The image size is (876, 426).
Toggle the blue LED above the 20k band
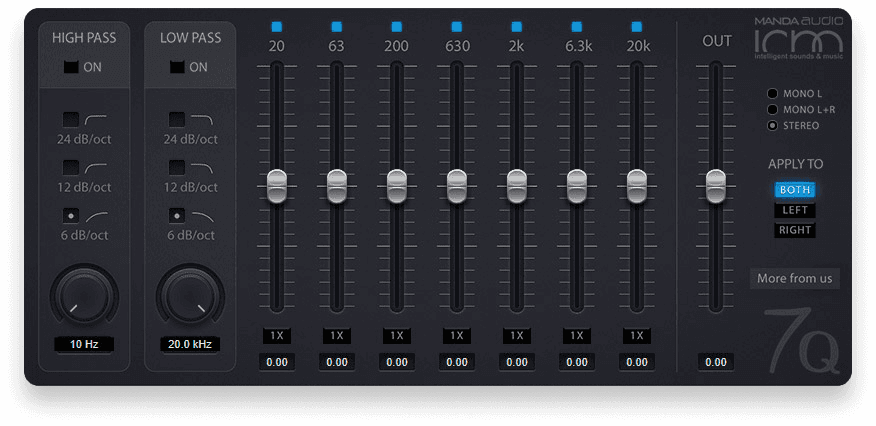(x=637, y=25)
